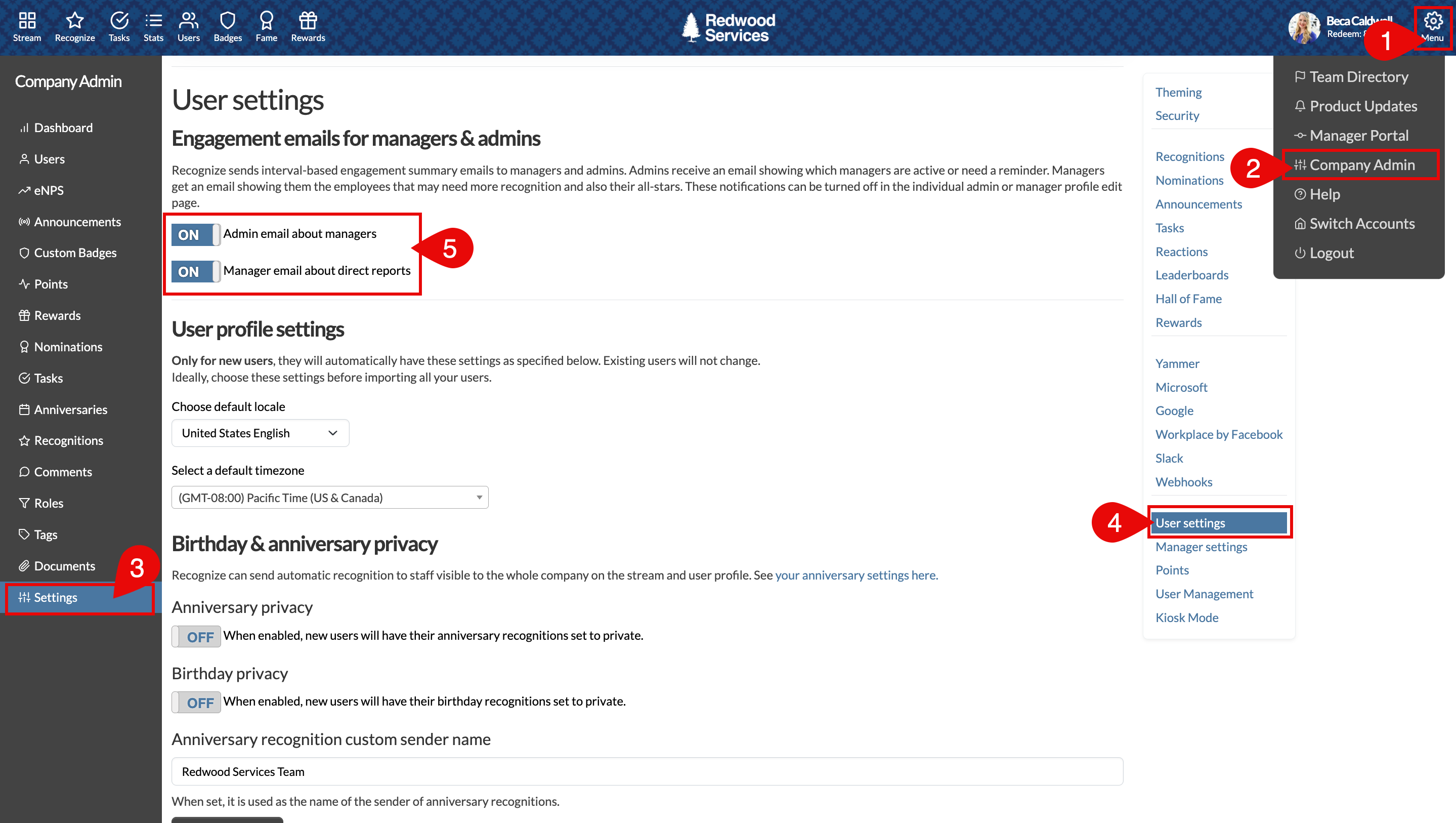The height and width of the screenshot is (823, 1456).
Task: Click the Redwood Services logo
Action: pyautogui.click(x=728, y=27)
